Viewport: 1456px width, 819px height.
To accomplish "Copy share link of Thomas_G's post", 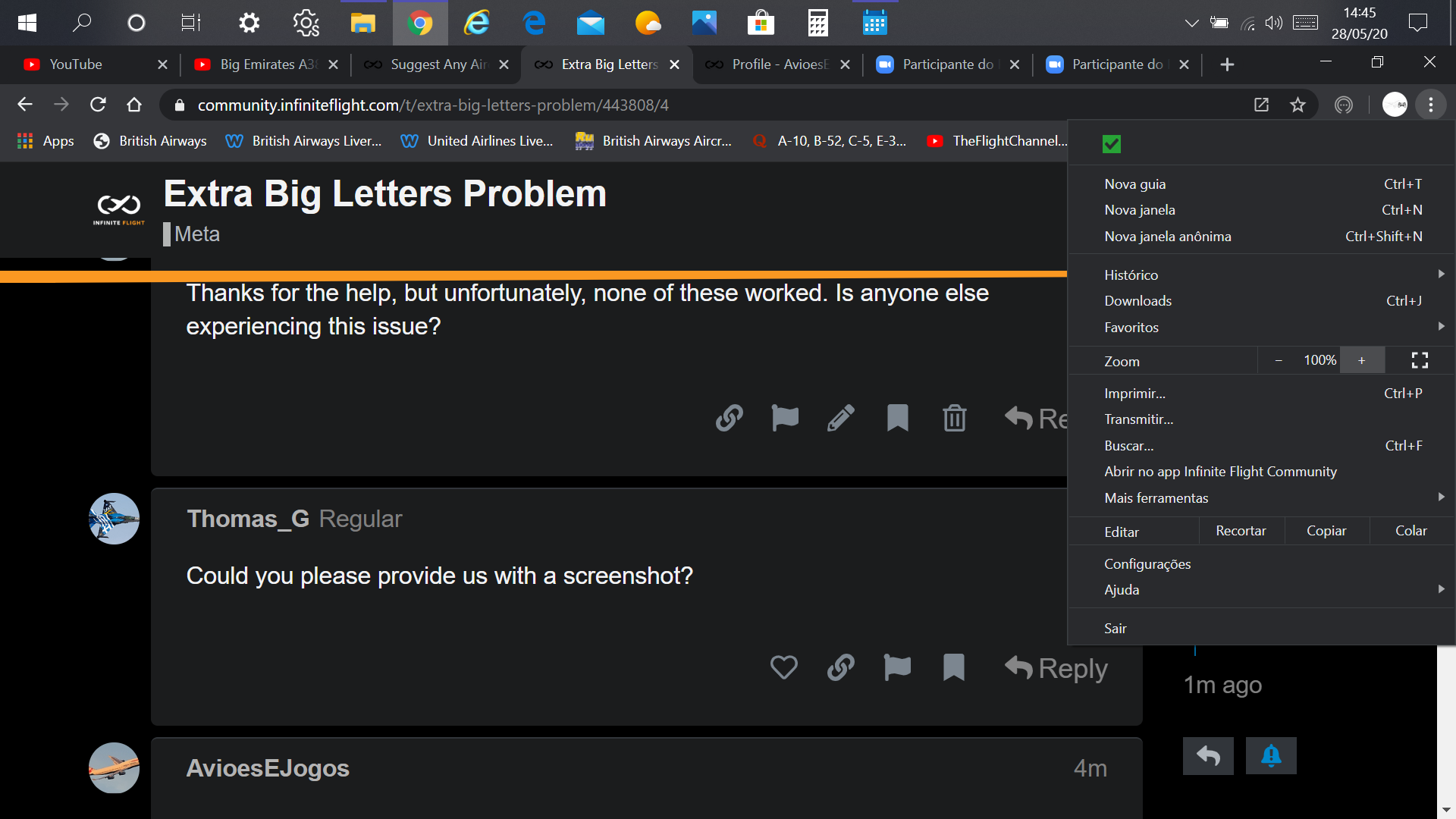I will [840, 667].
